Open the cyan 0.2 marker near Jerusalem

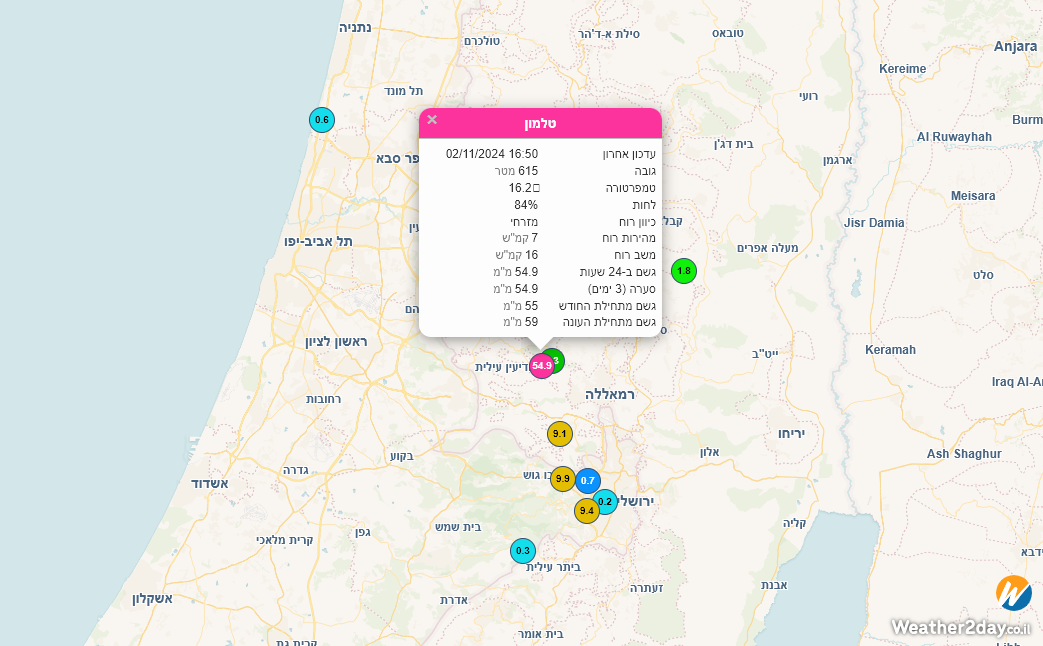[x=607, y=501]
